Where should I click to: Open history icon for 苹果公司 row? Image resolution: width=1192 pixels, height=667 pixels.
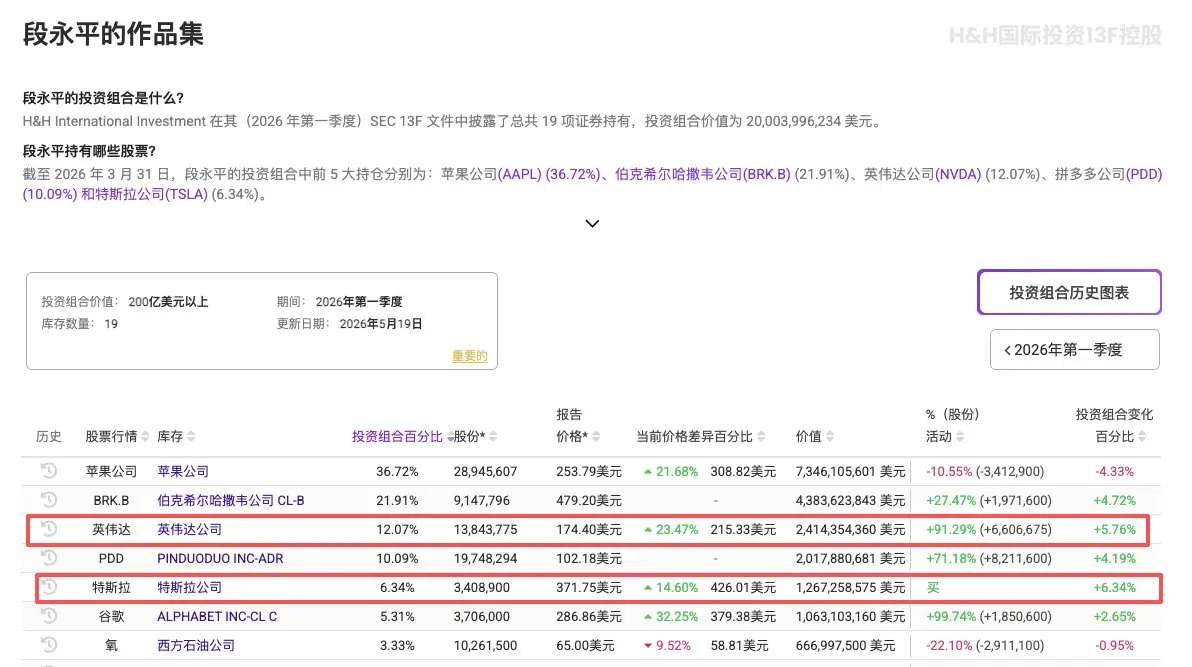click(x=49, y=471)
